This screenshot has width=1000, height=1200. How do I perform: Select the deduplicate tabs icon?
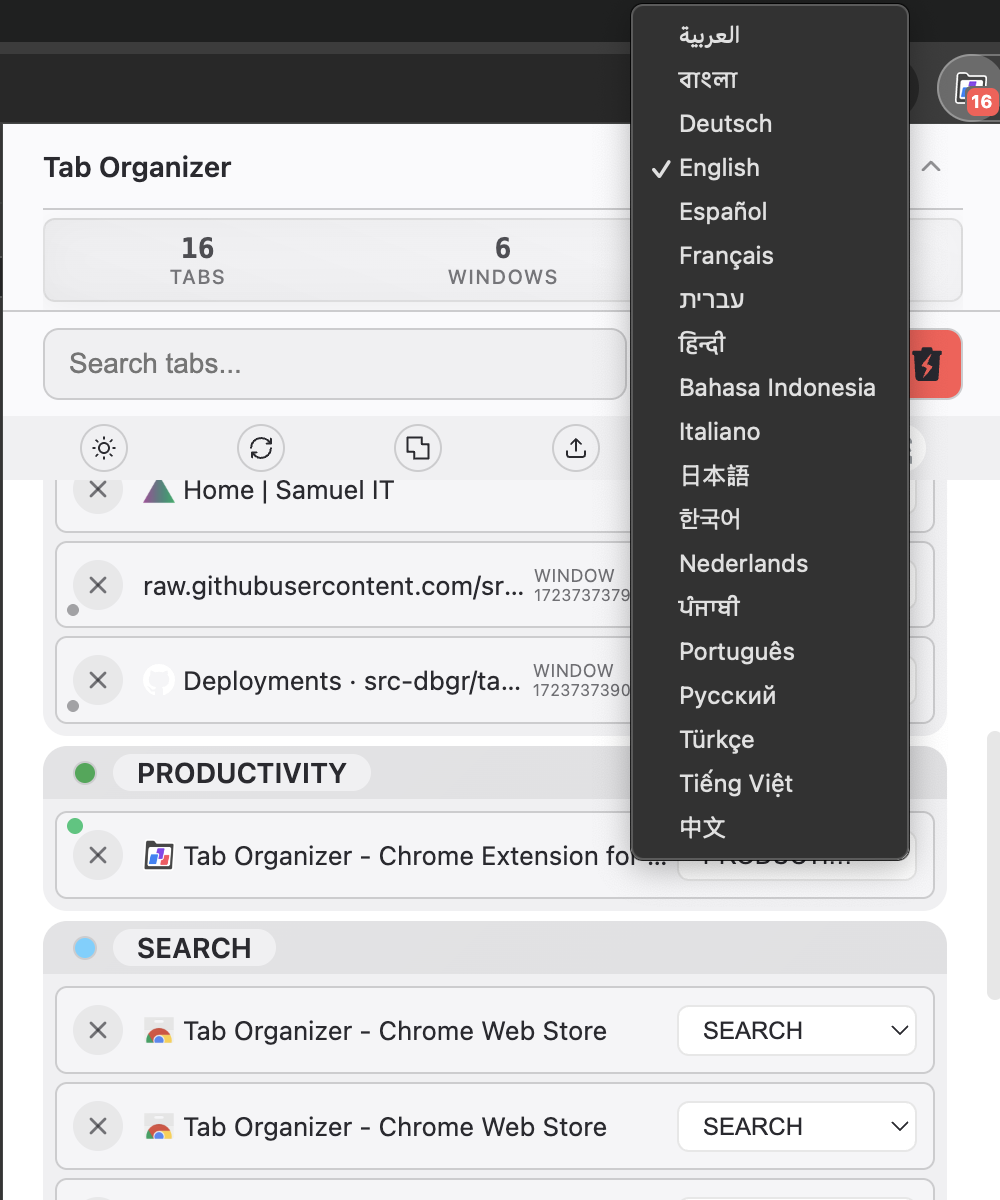(417, 448)
